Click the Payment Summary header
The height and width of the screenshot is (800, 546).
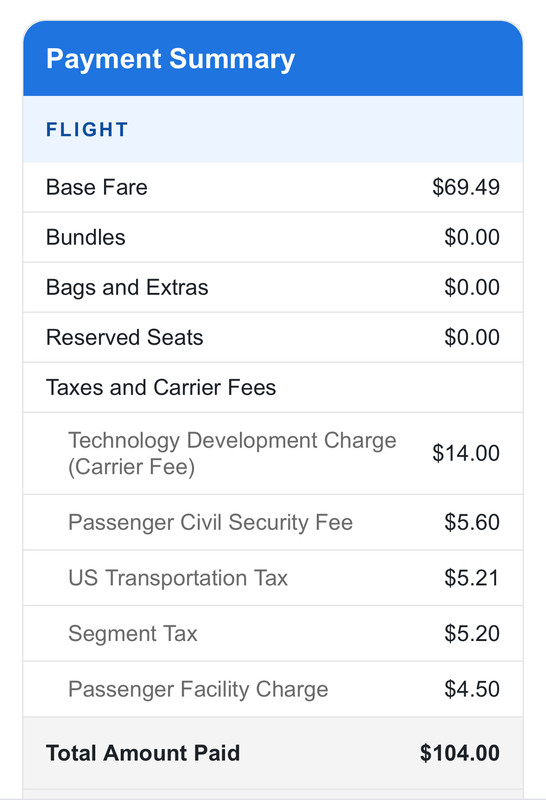tap(170, 59)
